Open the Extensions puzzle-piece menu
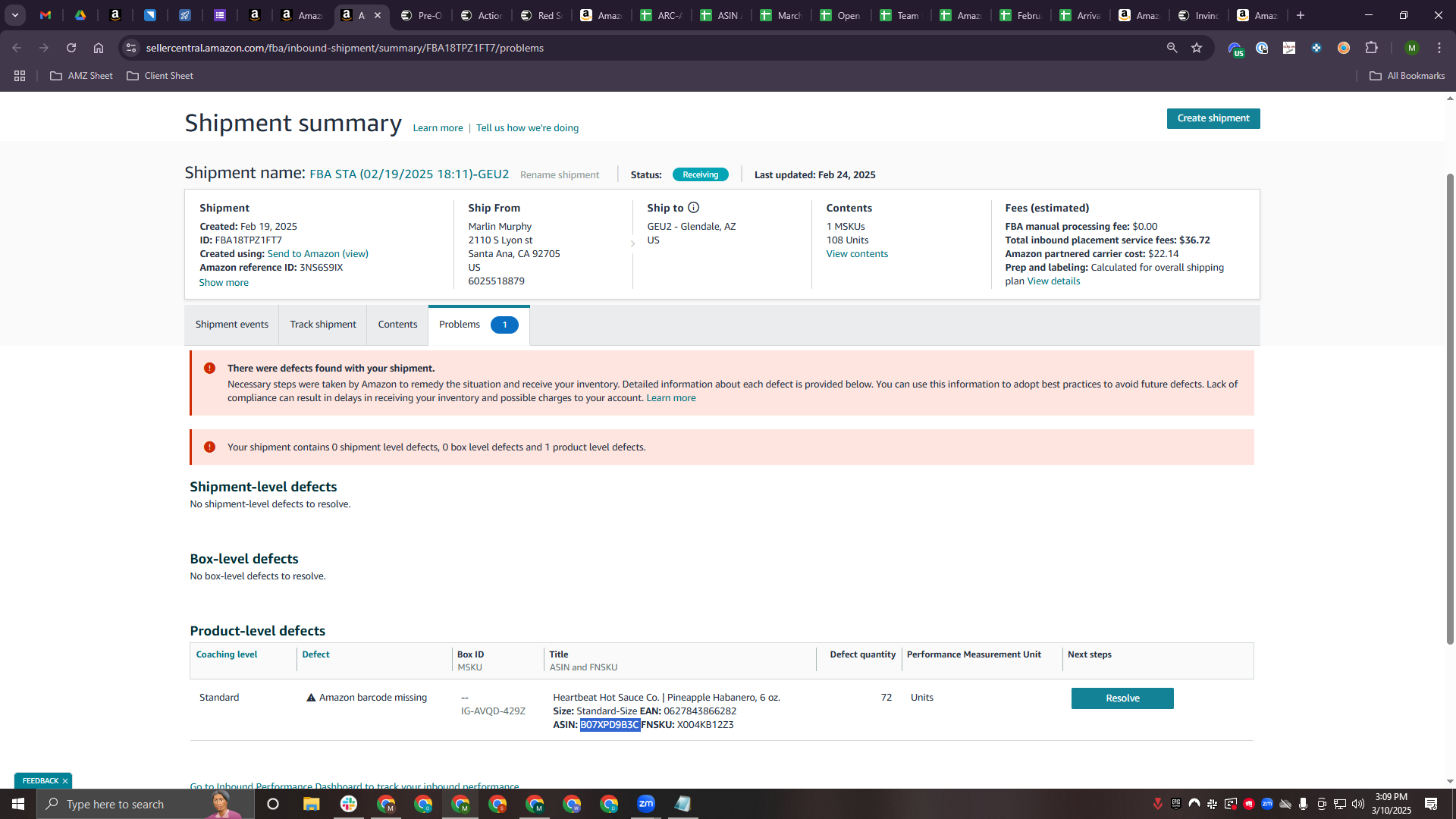Viewport: 1456px width, 819px height. point(1371,48)
